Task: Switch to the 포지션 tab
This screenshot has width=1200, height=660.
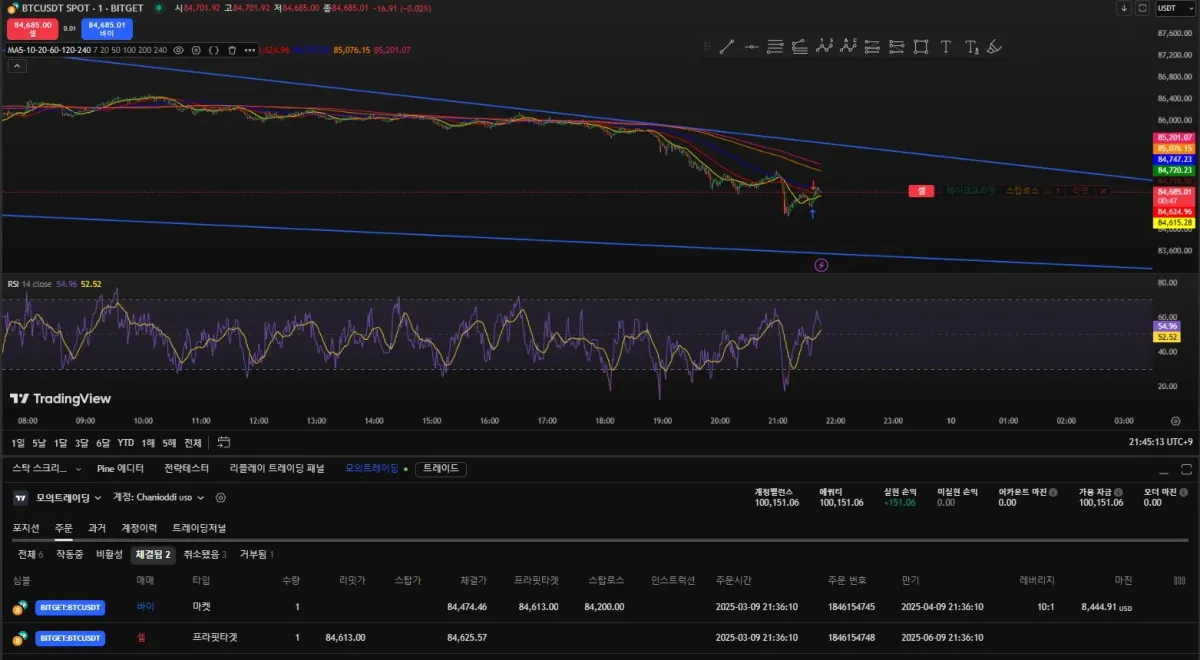Action: (26, 528)
